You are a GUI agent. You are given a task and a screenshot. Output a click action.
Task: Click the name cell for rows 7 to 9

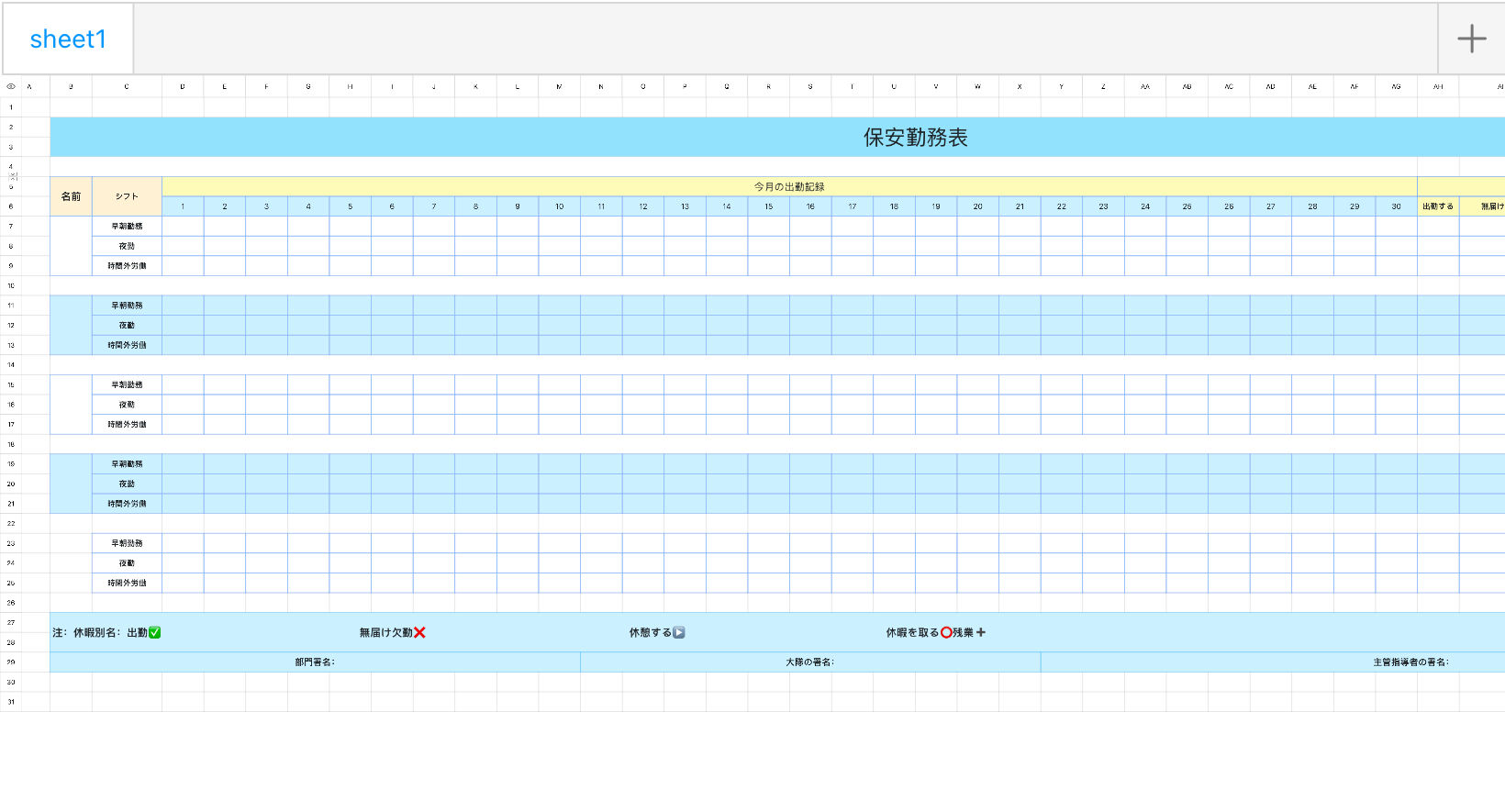tap(71, 246)
